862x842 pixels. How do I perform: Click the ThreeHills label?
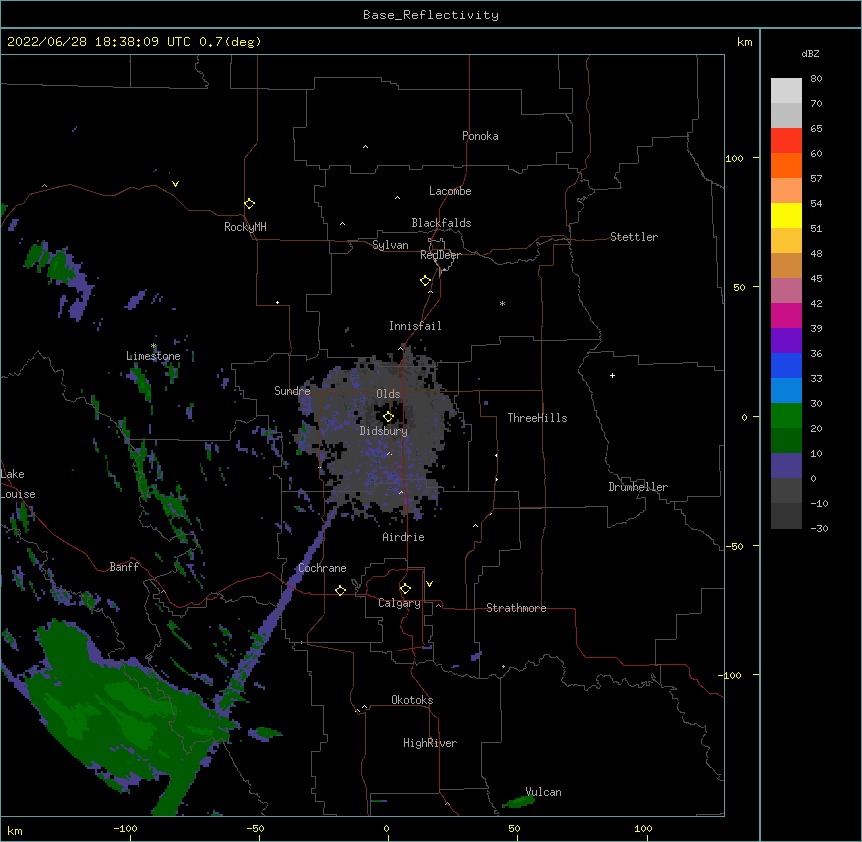click(x=538, y=418)
